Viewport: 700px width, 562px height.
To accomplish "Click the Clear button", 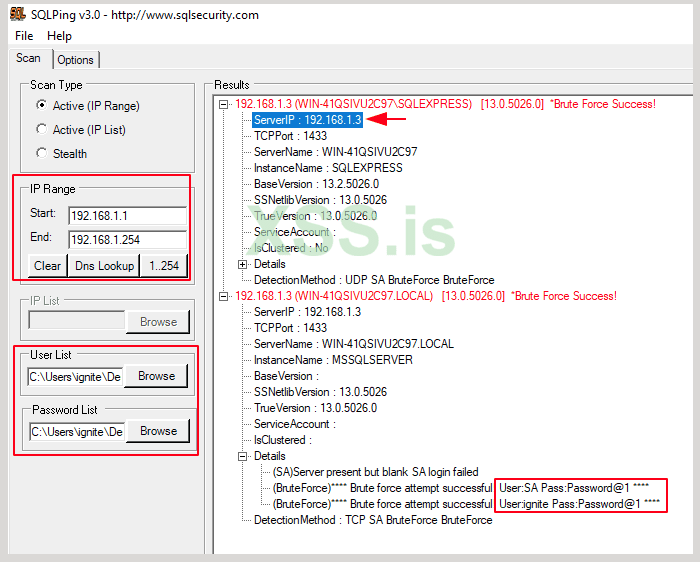I will (x=47, y=266).
